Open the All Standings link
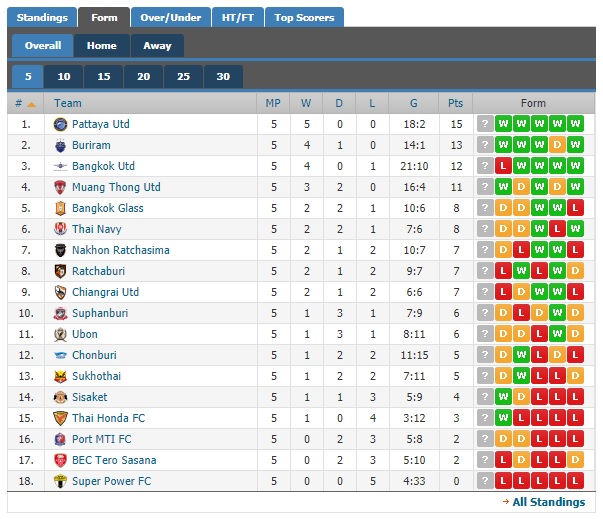 coord(548,502)
